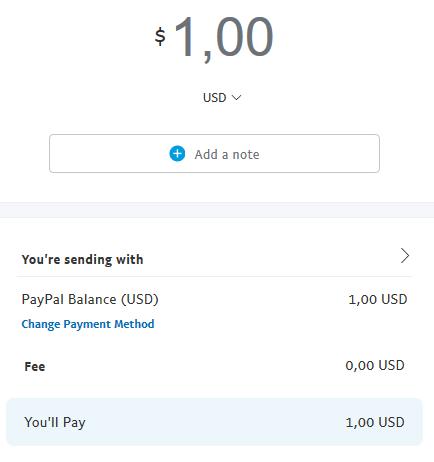
Task: Click the small down chevron after USD
Action: tap(236, 98)
